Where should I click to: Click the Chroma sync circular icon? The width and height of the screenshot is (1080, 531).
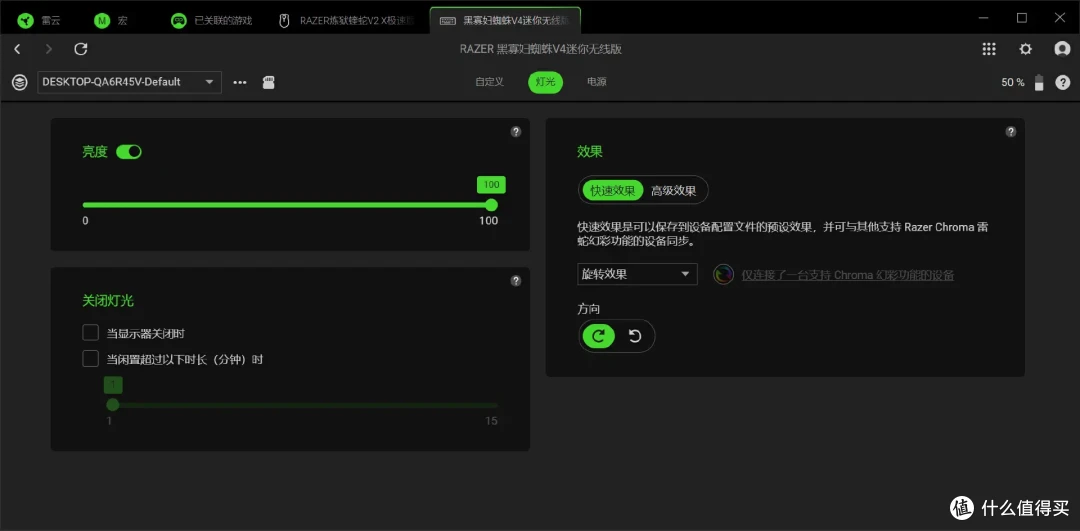tap(723, 274)
